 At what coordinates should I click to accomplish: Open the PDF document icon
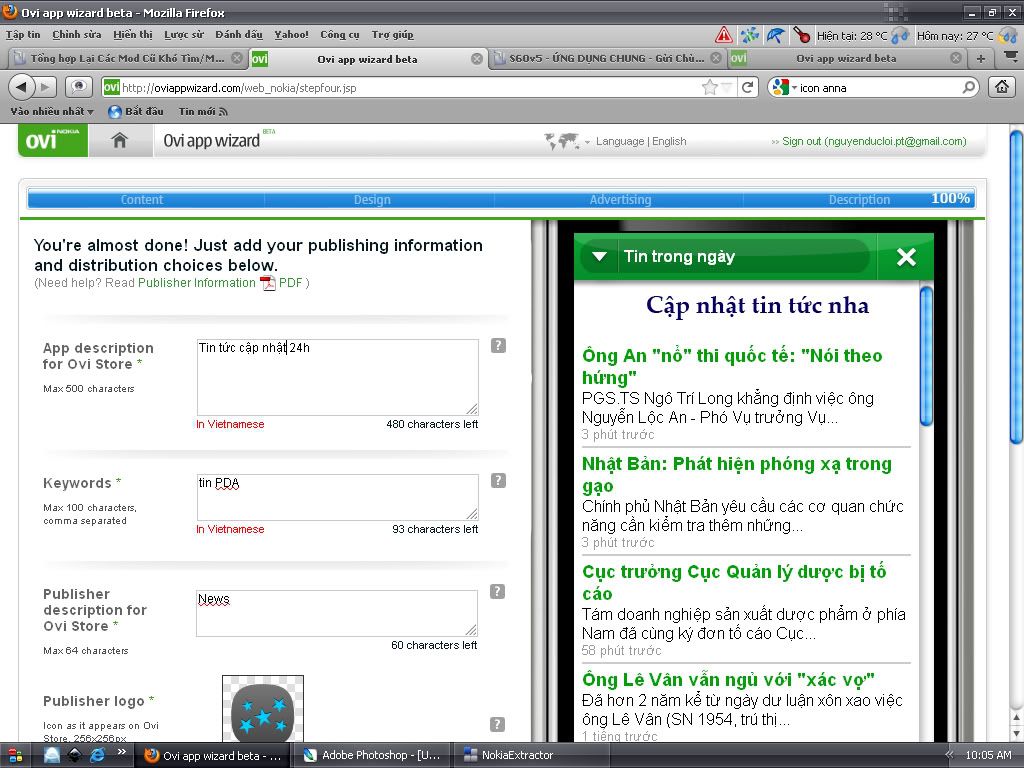point(268,283)
